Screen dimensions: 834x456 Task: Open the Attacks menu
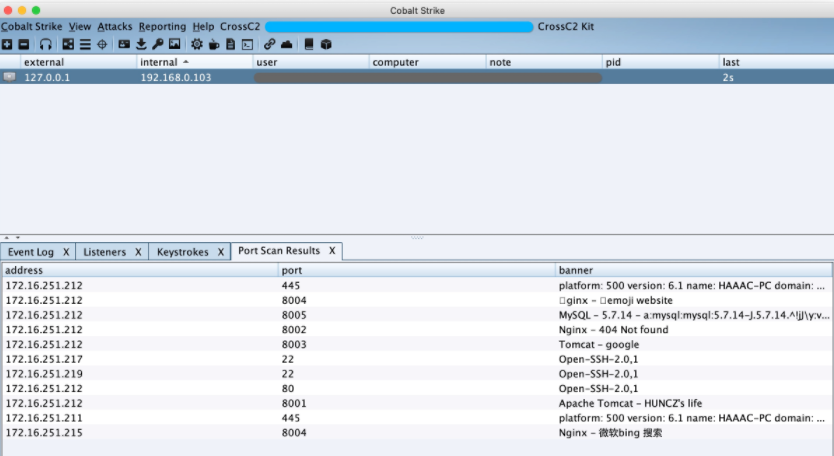point(115,27)
